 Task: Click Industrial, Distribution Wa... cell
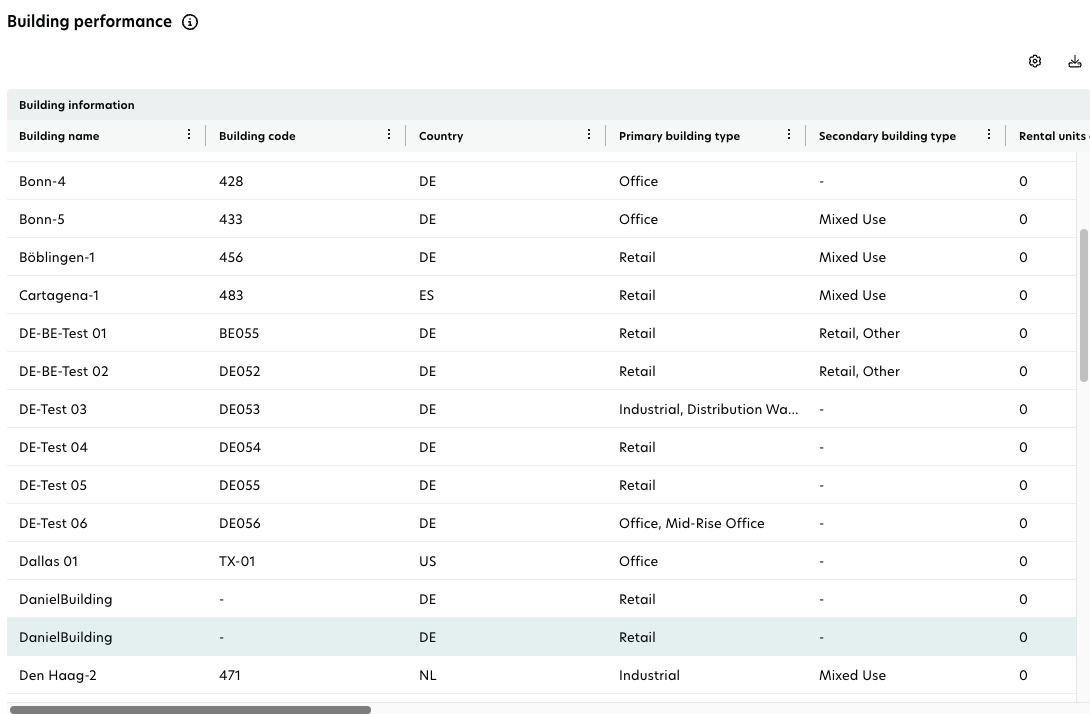click(x=708, y=409)
